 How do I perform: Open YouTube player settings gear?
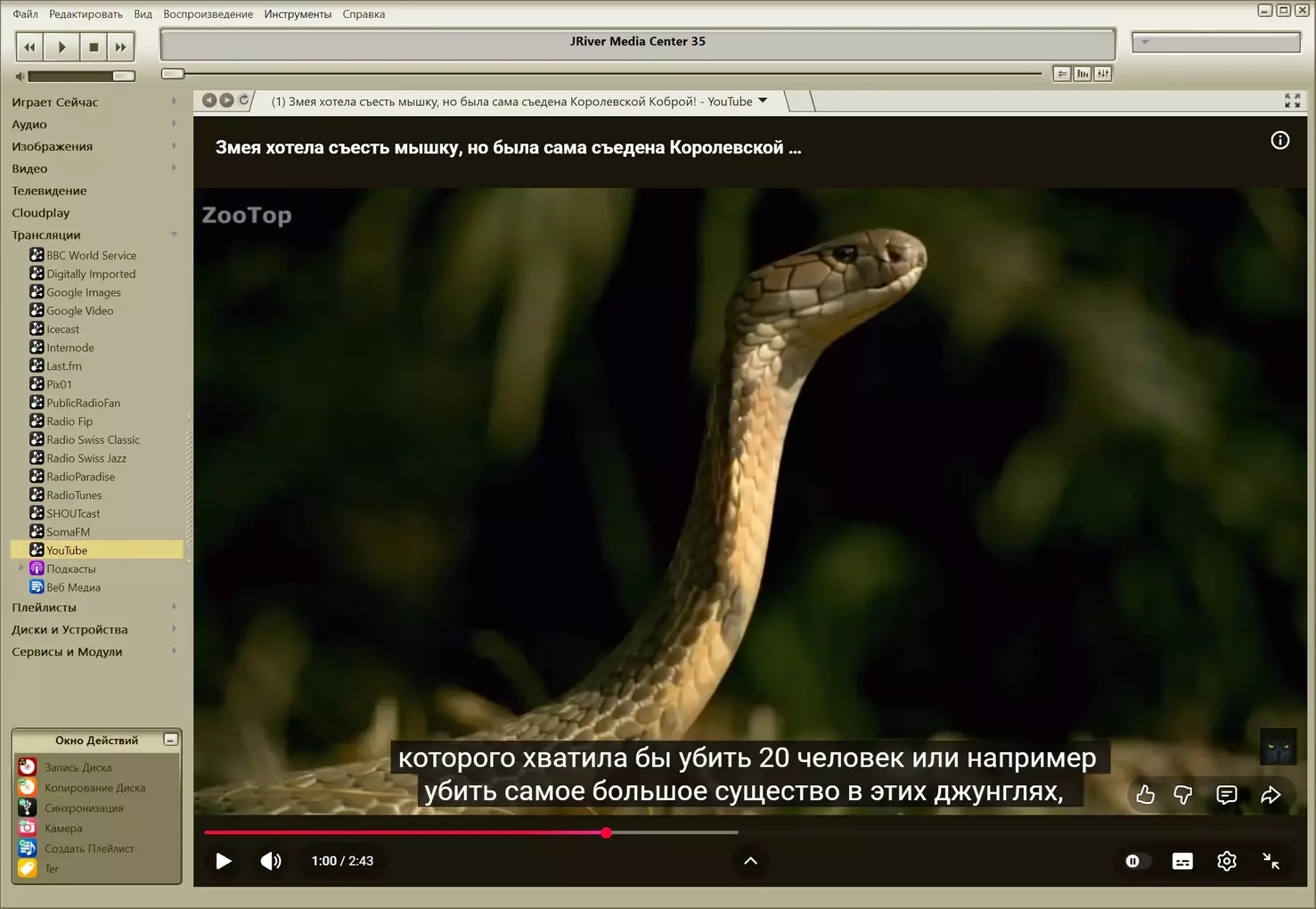click(1227, 861)
